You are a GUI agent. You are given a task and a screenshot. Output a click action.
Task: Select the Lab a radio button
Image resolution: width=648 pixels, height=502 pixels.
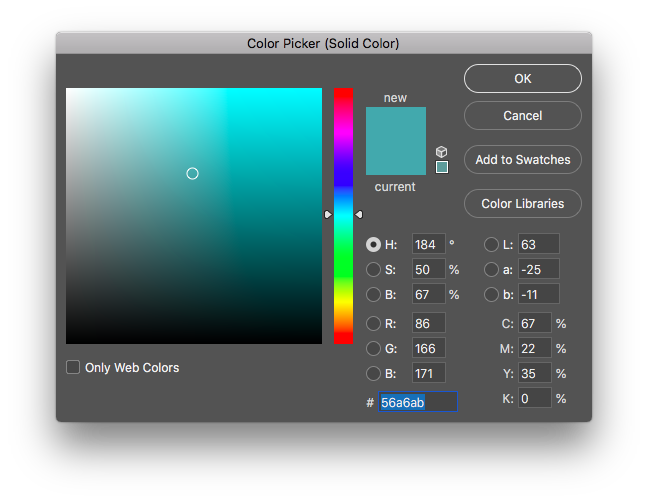491,270
